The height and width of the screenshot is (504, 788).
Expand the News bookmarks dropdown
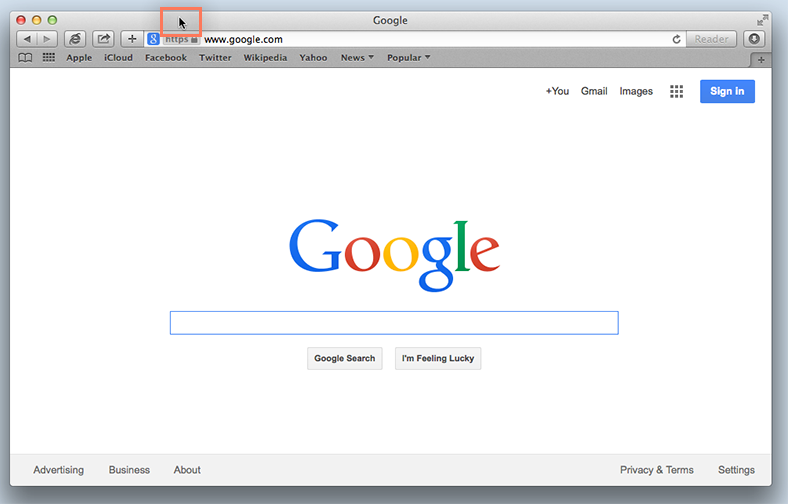coord(357,58)
